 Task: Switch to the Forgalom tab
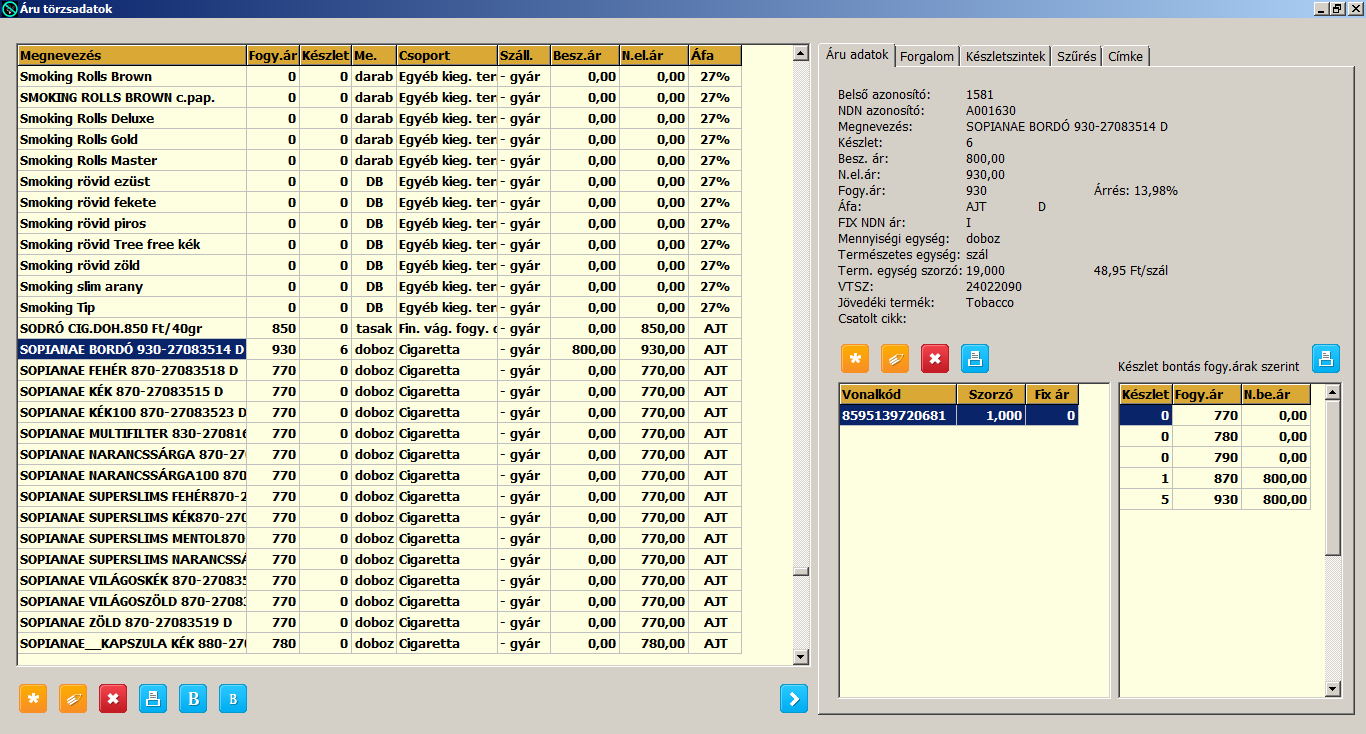(928, 57)
